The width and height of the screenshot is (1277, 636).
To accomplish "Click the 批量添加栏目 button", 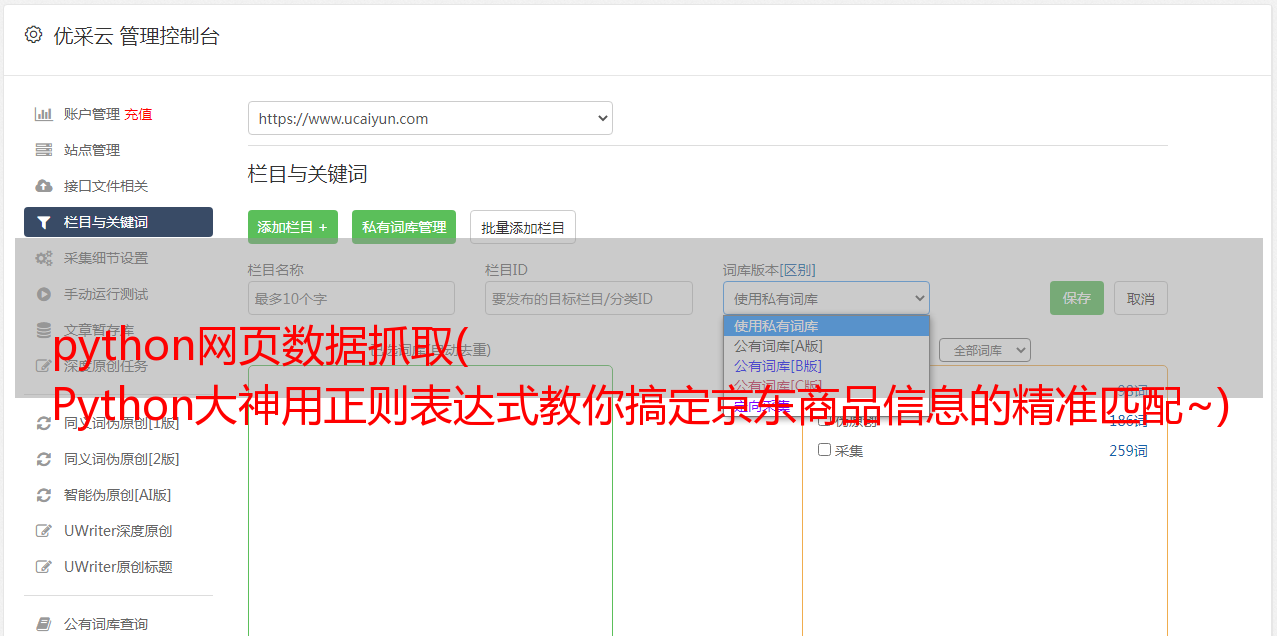I will (523, 227).
